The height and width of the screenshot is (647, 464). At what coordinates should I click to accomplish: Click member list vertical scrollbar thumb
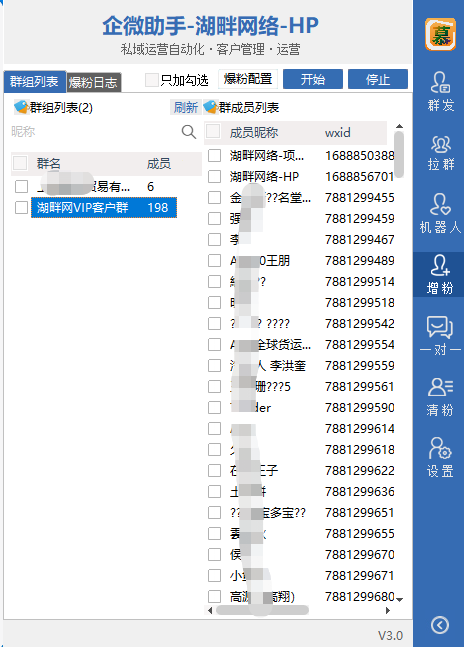pos(398,154)
